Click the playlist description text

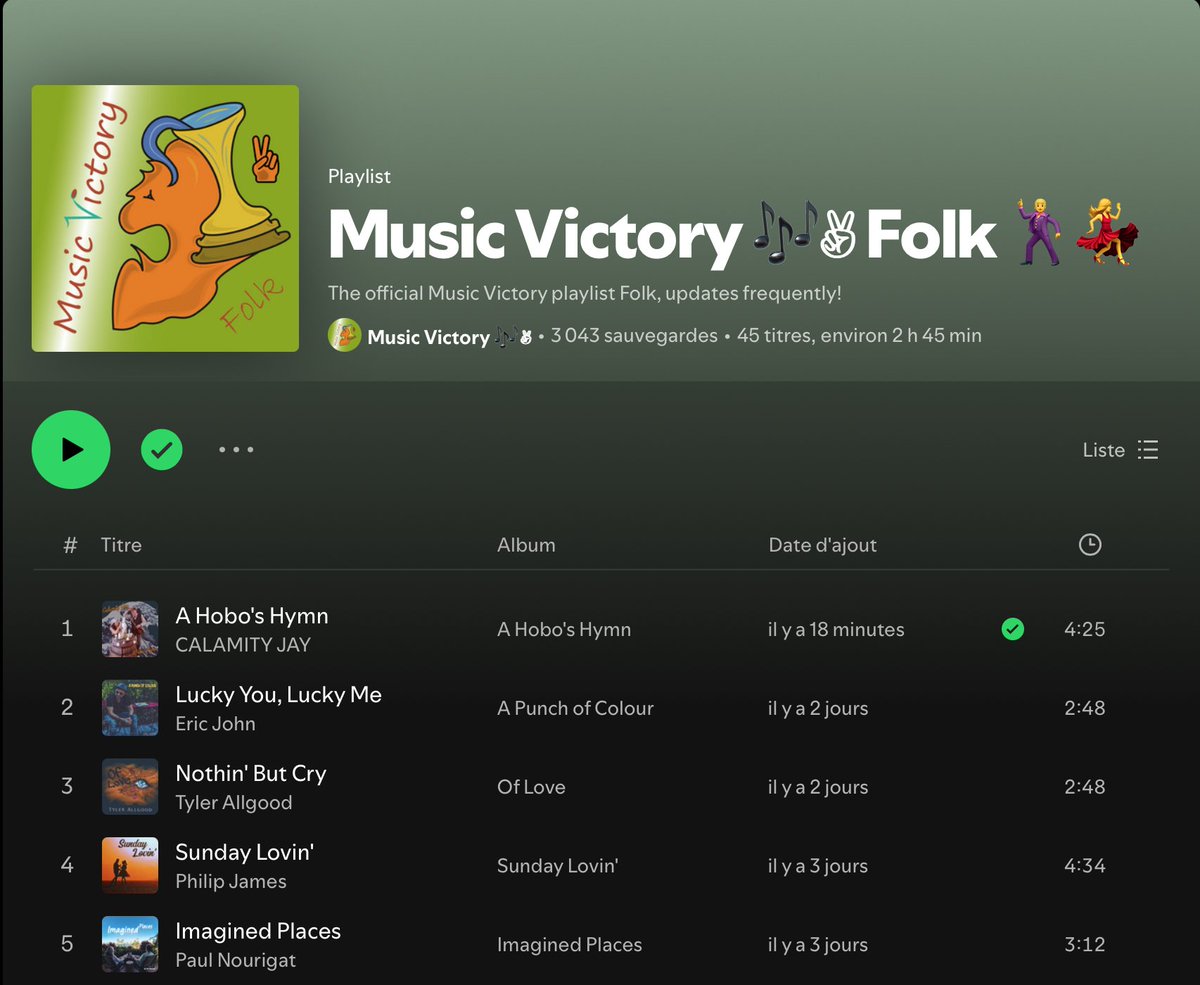(585, 294)
